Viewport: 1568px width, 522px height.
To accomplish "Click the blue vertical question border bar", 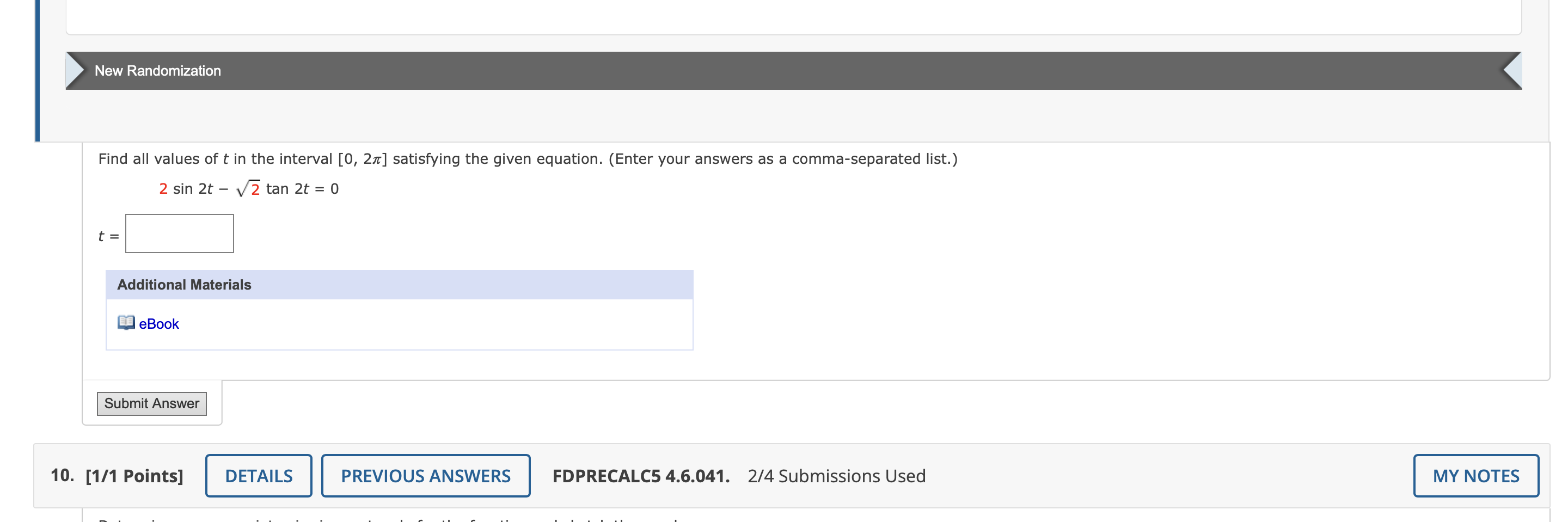I will pyautogui.click(x=38, y=70).
